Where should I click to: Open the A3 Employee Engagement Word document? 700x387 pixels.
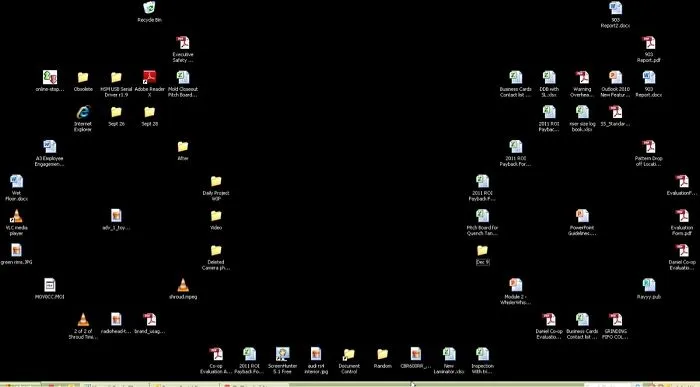click(x=50, y=146)
